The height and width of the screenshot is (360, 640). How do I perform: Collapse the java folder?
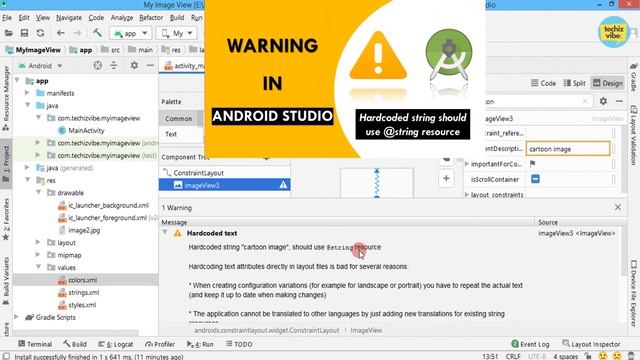(x=28, y=105)
